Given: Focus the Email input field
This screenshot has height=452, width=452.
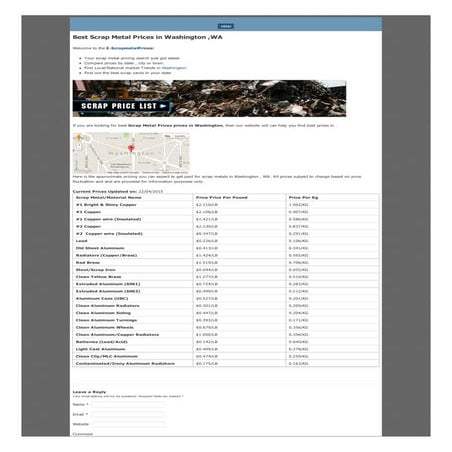Looking at the screenshot, I should [x=128, y=415].
